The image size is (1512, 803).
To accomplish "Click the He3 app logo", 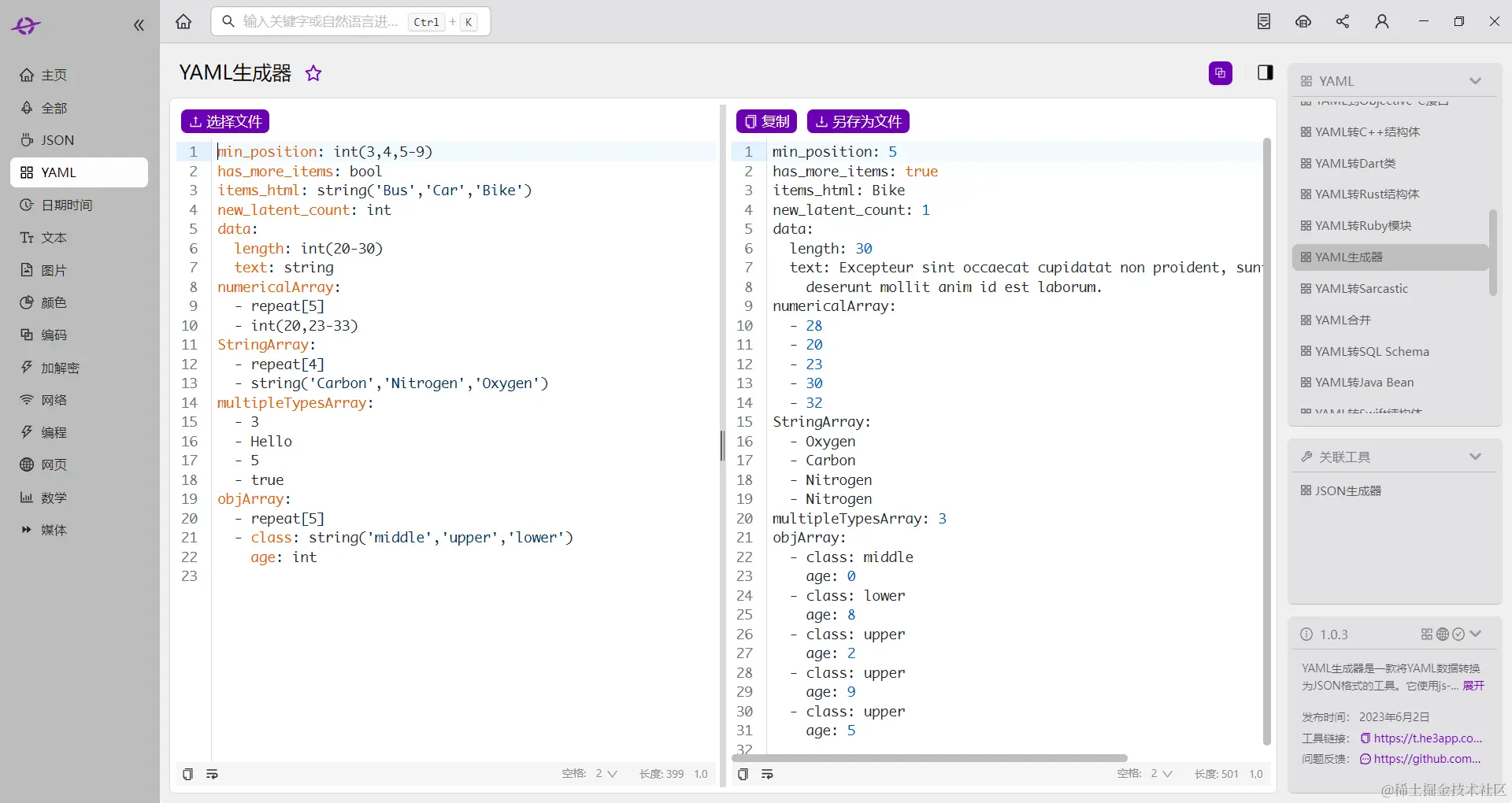I will (25, 26).
